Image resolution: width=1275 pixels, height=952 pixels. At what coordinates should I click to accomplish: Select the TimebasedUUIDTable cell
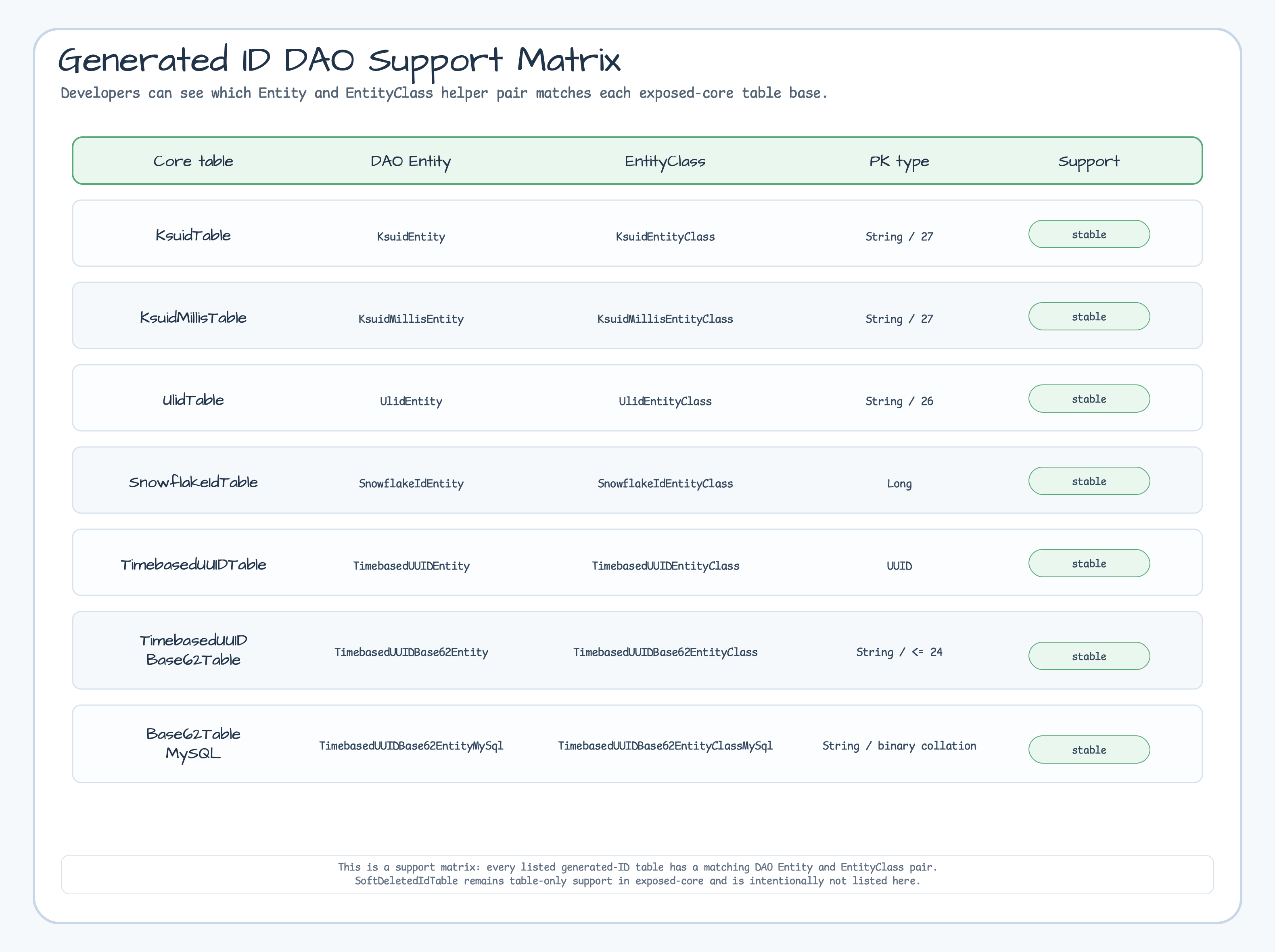tap(193, 565)
